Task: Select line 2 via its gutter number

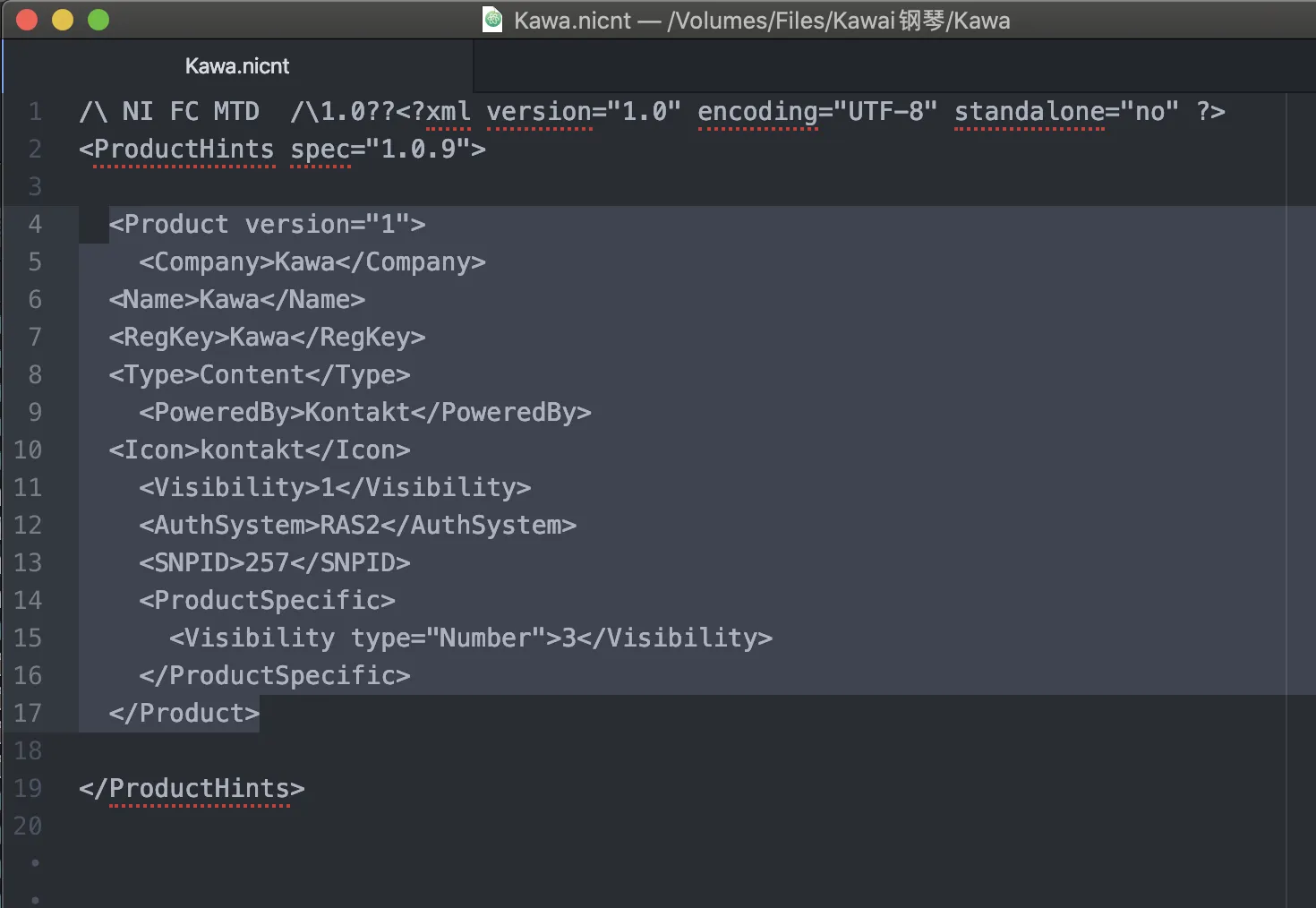Action: pyautogui.click(x=35, y=150)
